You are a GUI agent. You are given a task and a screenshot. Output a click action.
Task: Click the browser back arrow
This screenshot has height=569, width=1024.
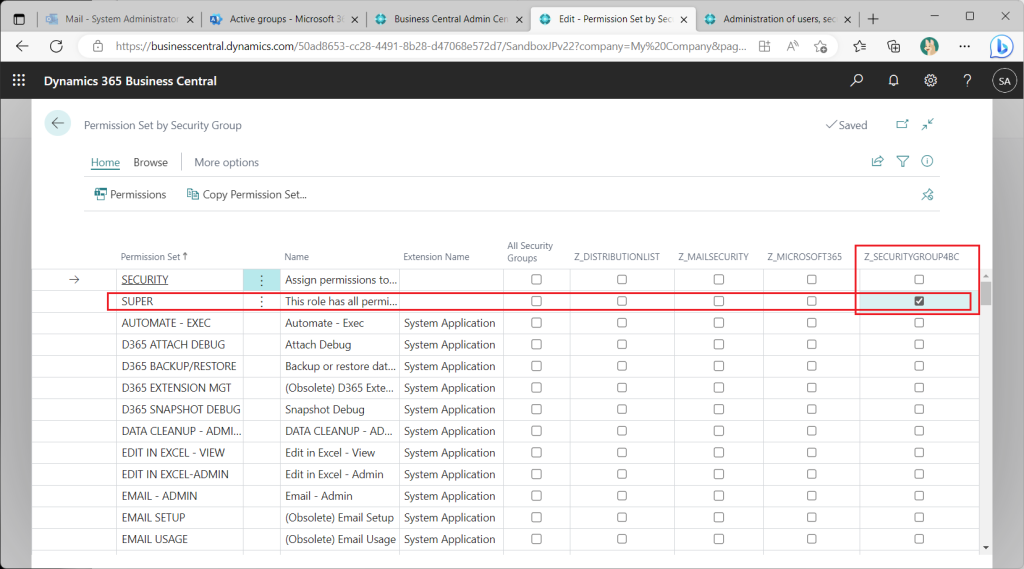pos(22,46)
